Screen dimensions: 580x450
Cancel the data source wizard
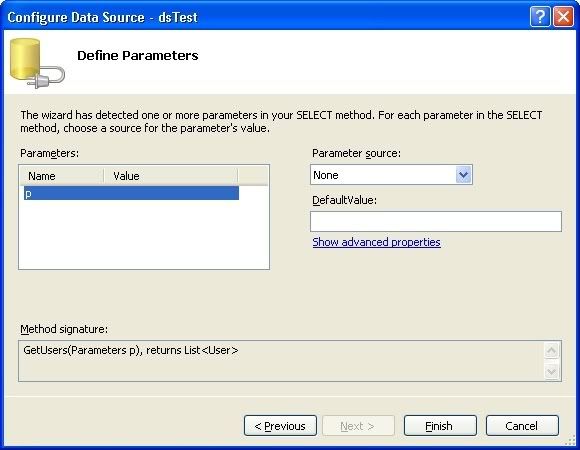522,426
